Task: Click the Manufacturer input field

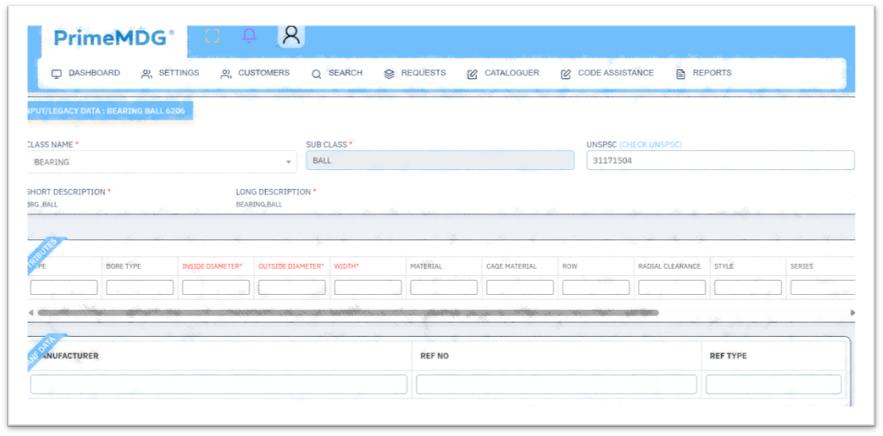Action: [219, 385]
